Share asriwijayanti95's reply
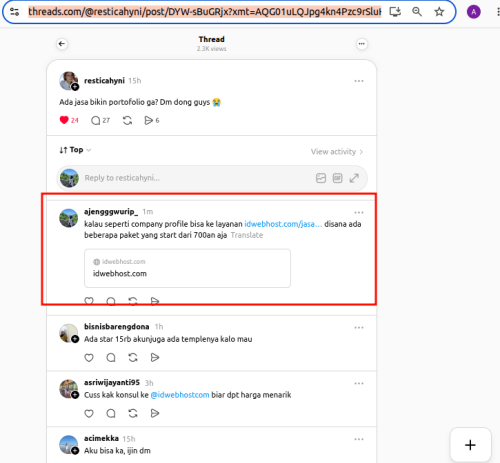500x463 pixels. point(155,414)
